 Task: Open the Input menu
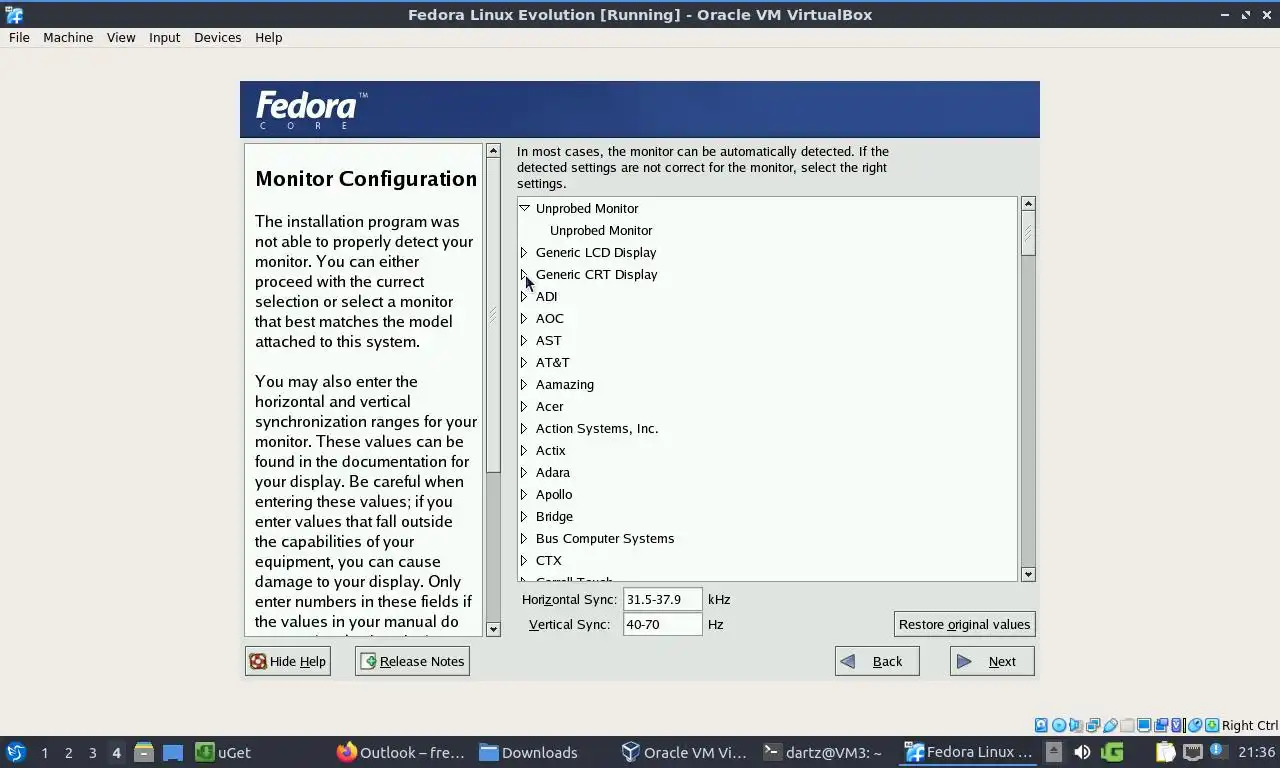point(164,37)
